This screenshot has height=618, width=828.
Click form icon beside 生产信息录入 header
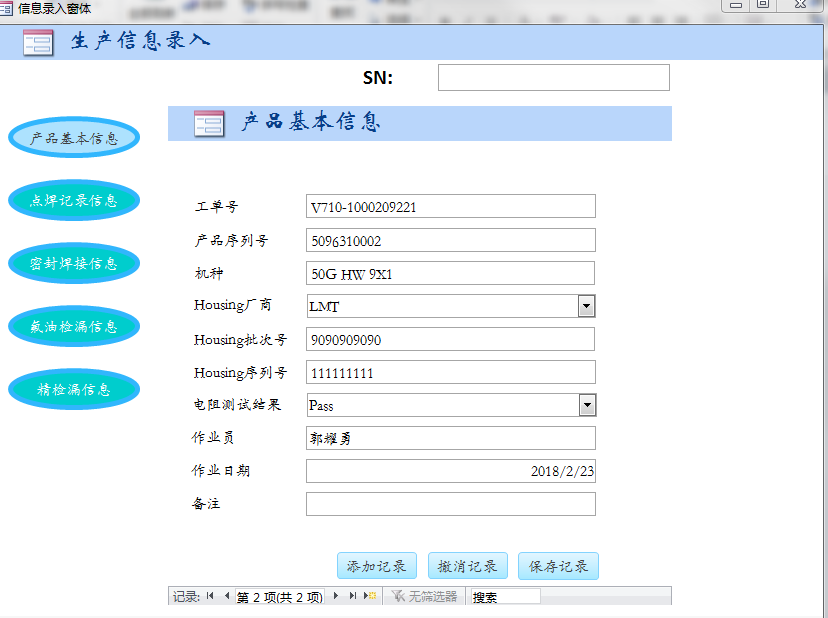(38, 43)
